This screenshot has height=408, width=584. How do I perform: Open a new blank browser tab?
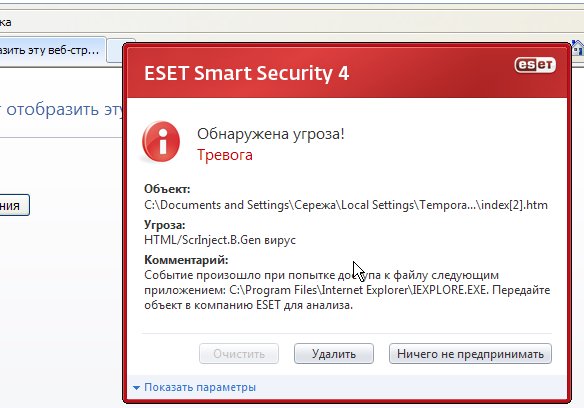(x=115, y=51)
